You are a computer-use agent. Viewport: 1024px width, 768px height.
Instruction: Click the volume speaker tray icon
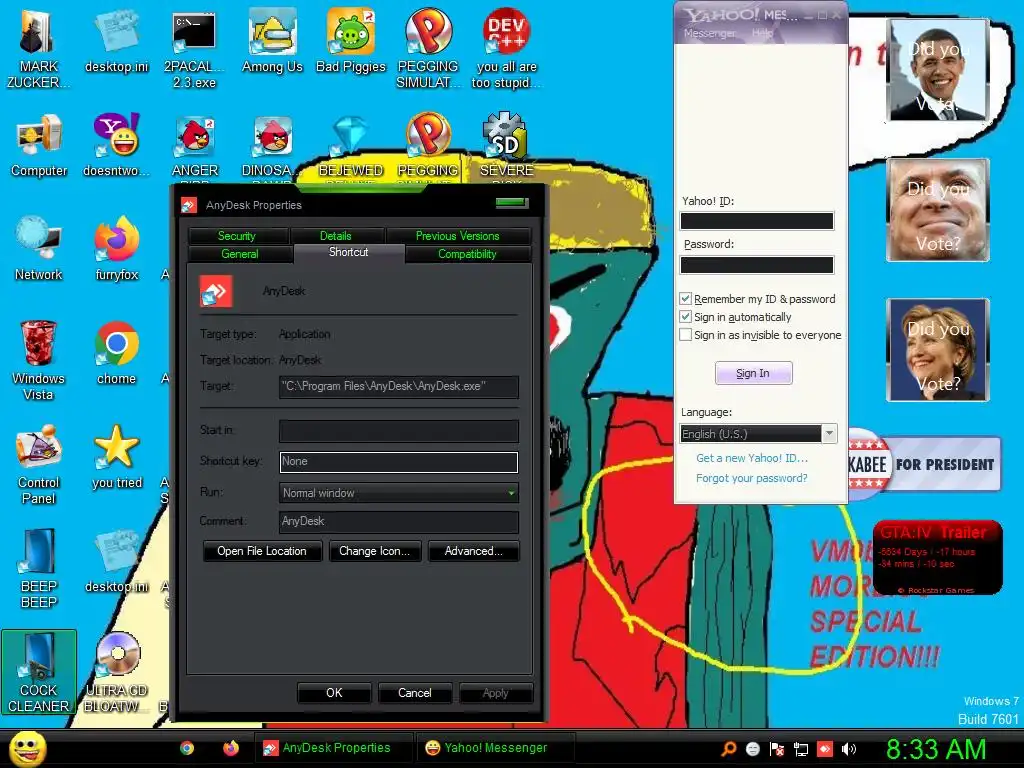[x=848, y=749]
